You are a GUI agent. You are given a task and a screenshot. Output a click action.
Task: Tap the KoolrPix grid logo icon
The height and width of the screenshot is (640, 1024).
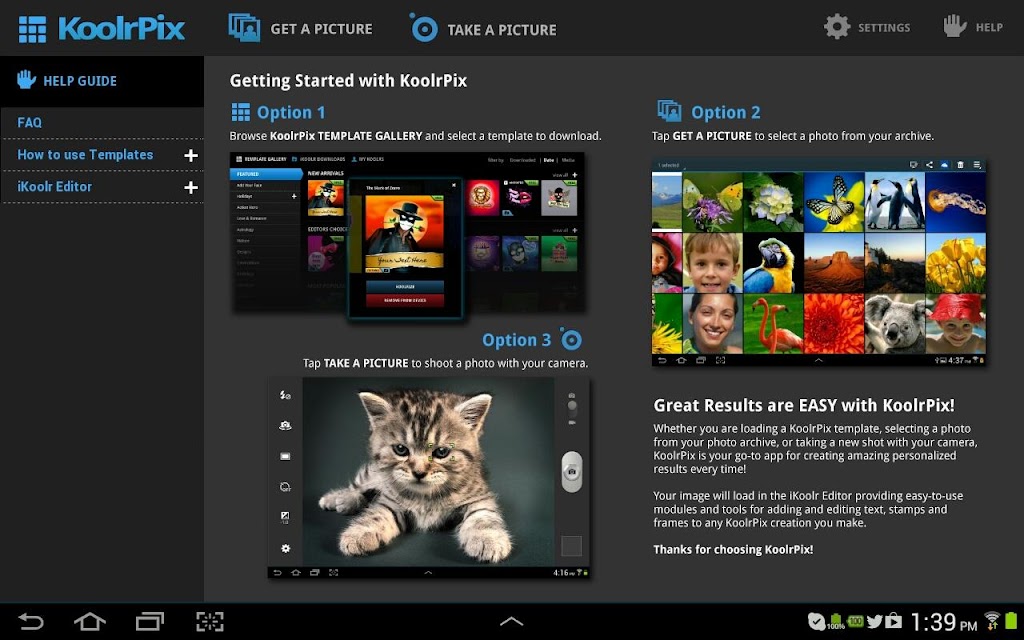pyautogui.click(x=32, y=29)
